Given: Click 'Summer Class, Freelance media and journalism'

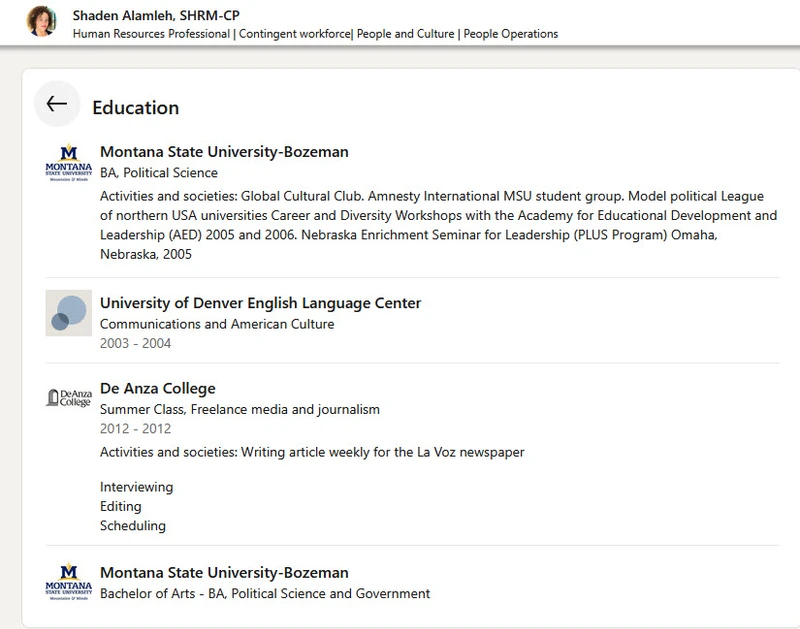Looking at the screenshot, I should (x=240, y=410).
